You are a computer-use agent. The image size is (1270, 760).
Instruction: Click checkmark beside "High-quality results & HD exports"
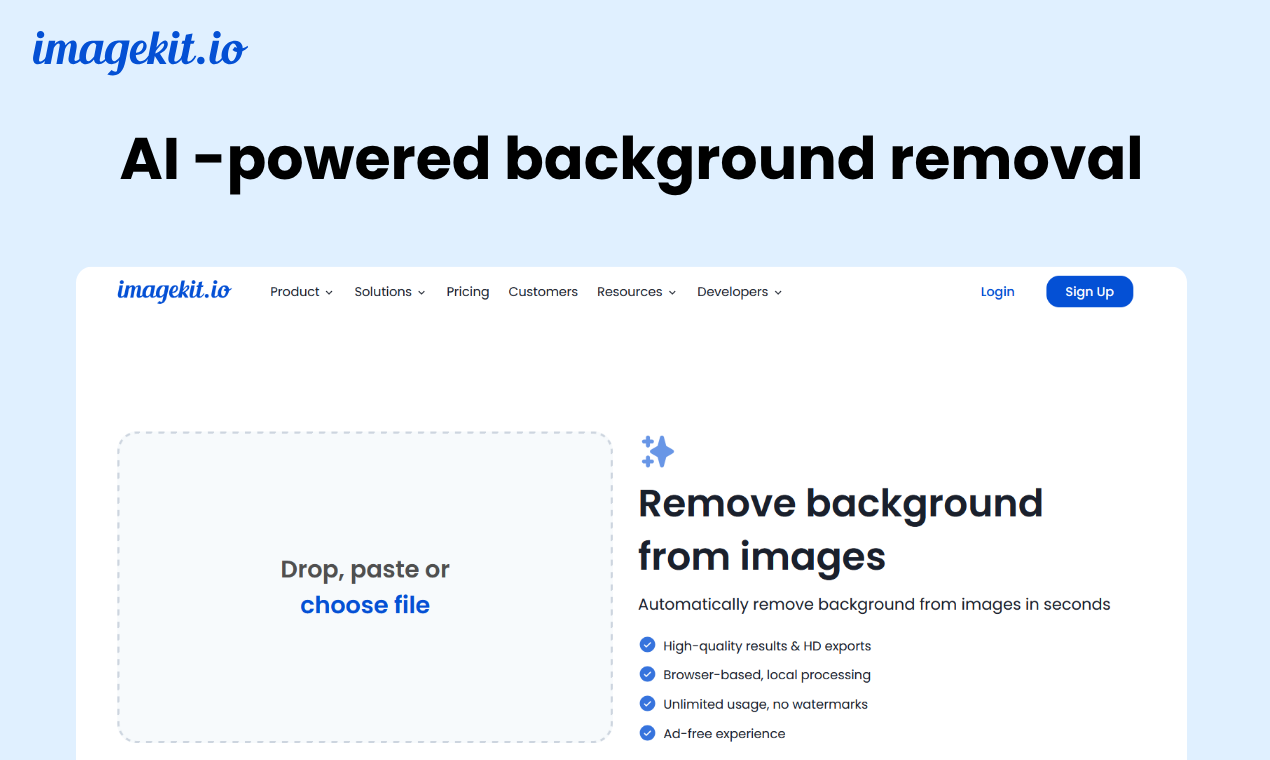pyautogui.click(x=647, y=645)
